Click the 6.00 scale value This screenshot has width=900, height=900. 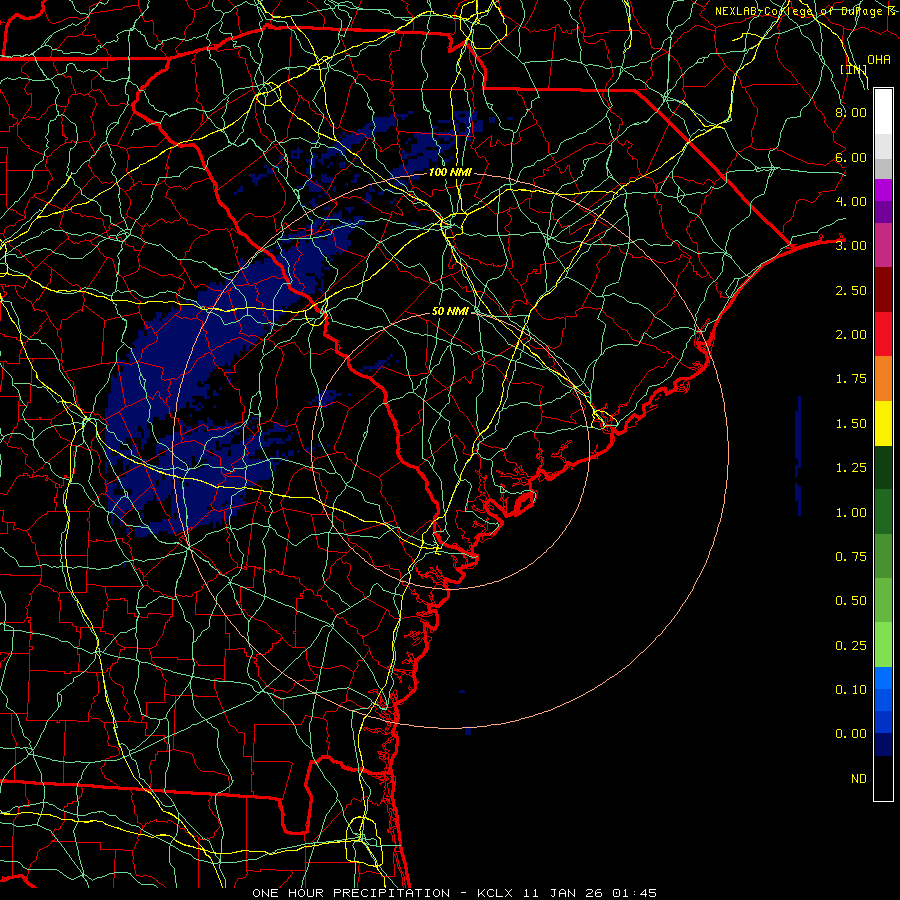tap(851, 157)
